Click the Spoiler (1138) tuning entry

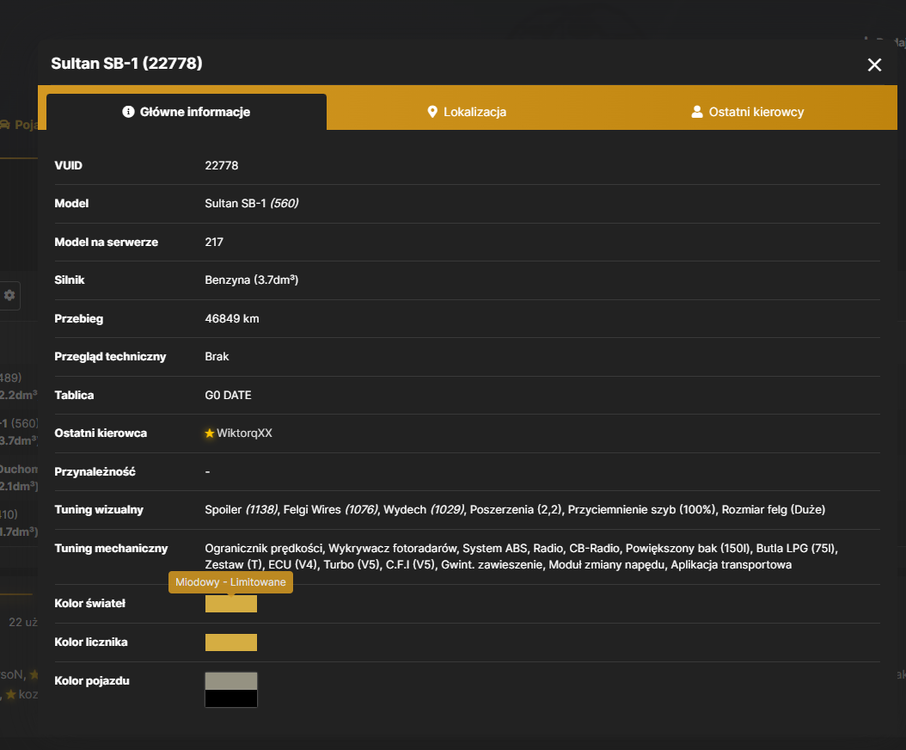pyautogui.click(x=241, y=510)
